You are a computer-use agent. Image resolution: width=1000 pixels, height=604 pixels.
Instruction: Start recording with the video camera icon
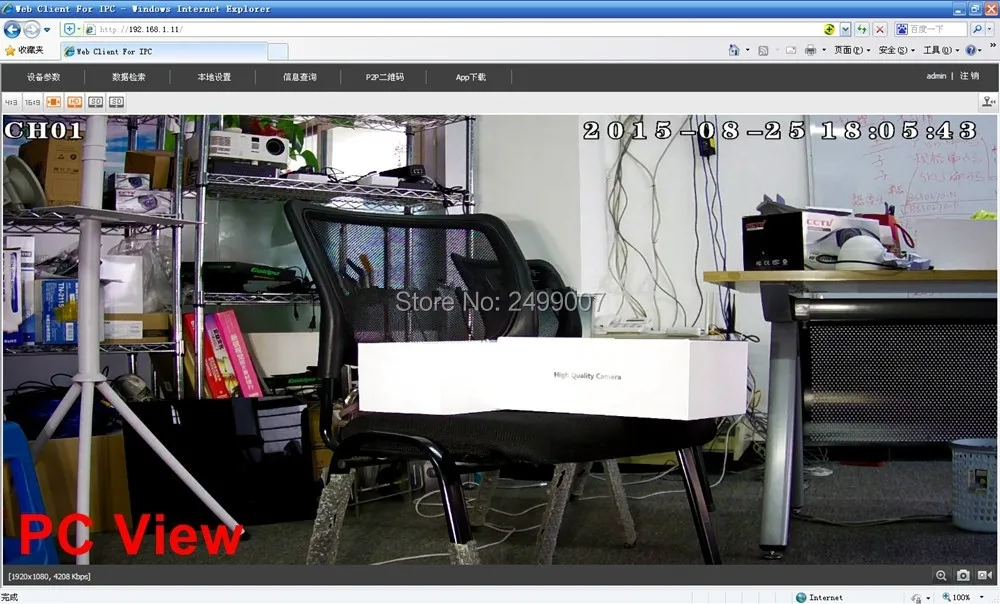tap(985, 575)
